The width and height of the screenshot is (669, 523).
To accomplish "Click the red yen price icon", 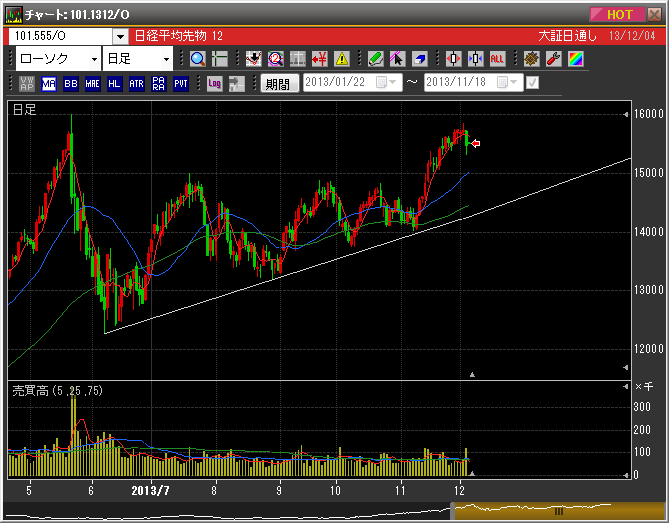I will pos(320,59).
